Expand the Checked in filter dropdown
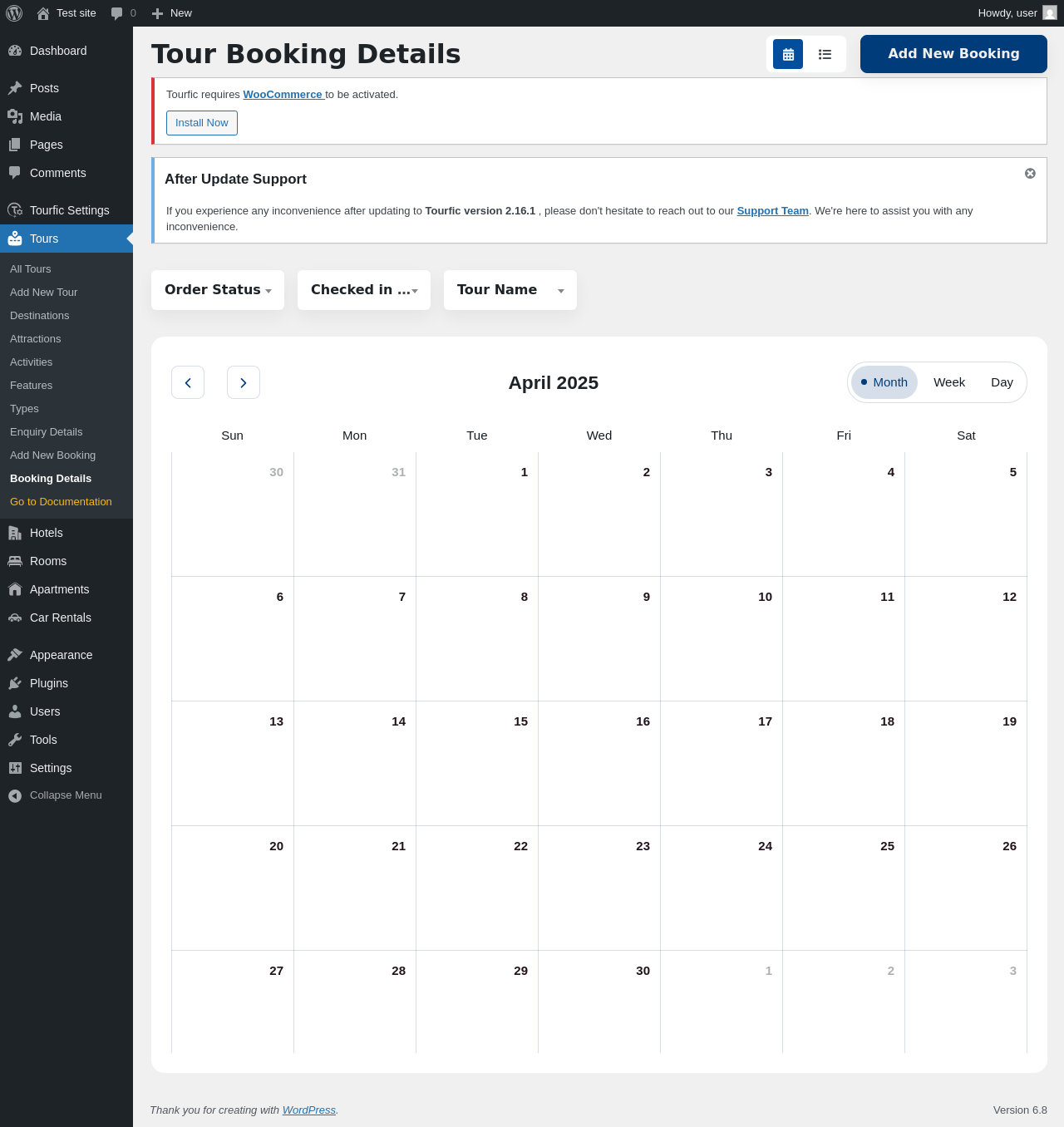This screenshot has width=1064, height=1127. pyautogui.click(x=364, y=290)
